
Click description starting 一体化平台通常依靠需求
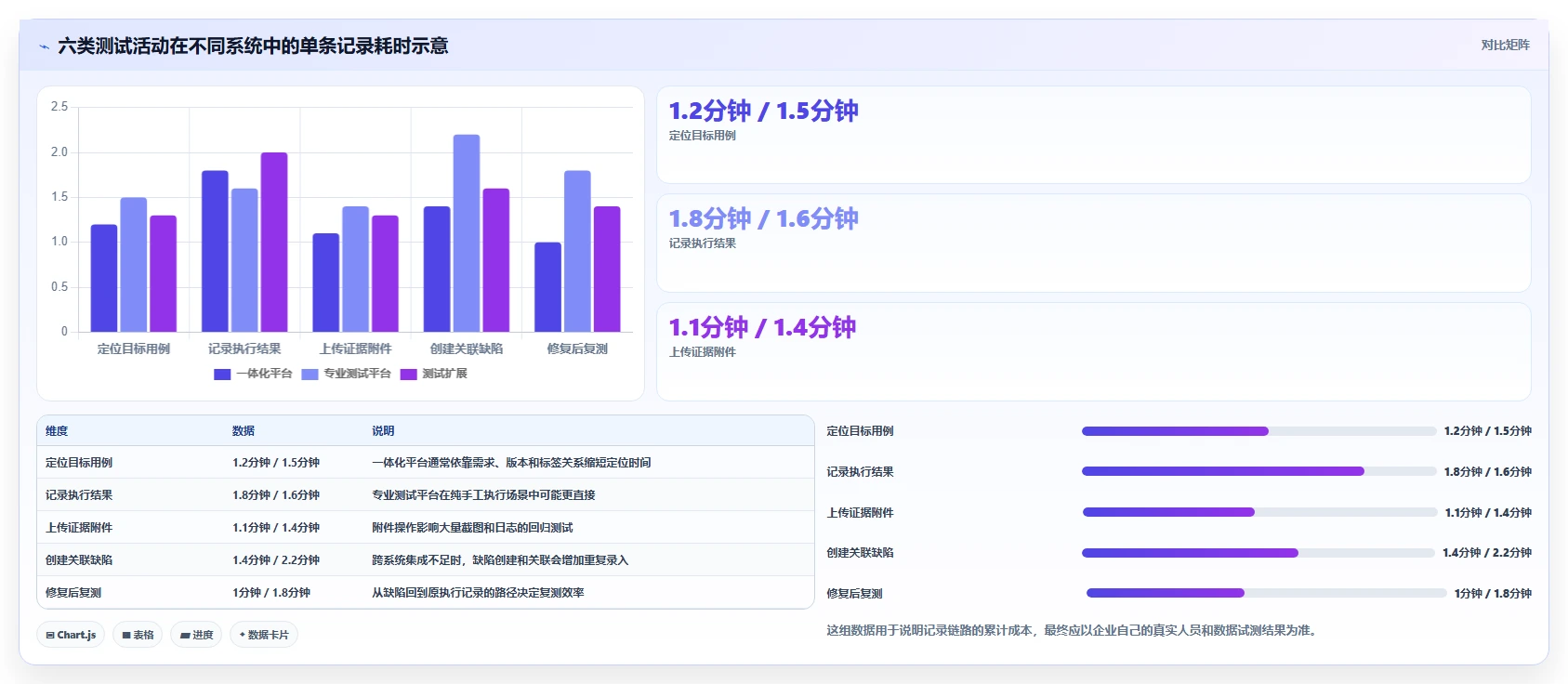click(511, 463)
